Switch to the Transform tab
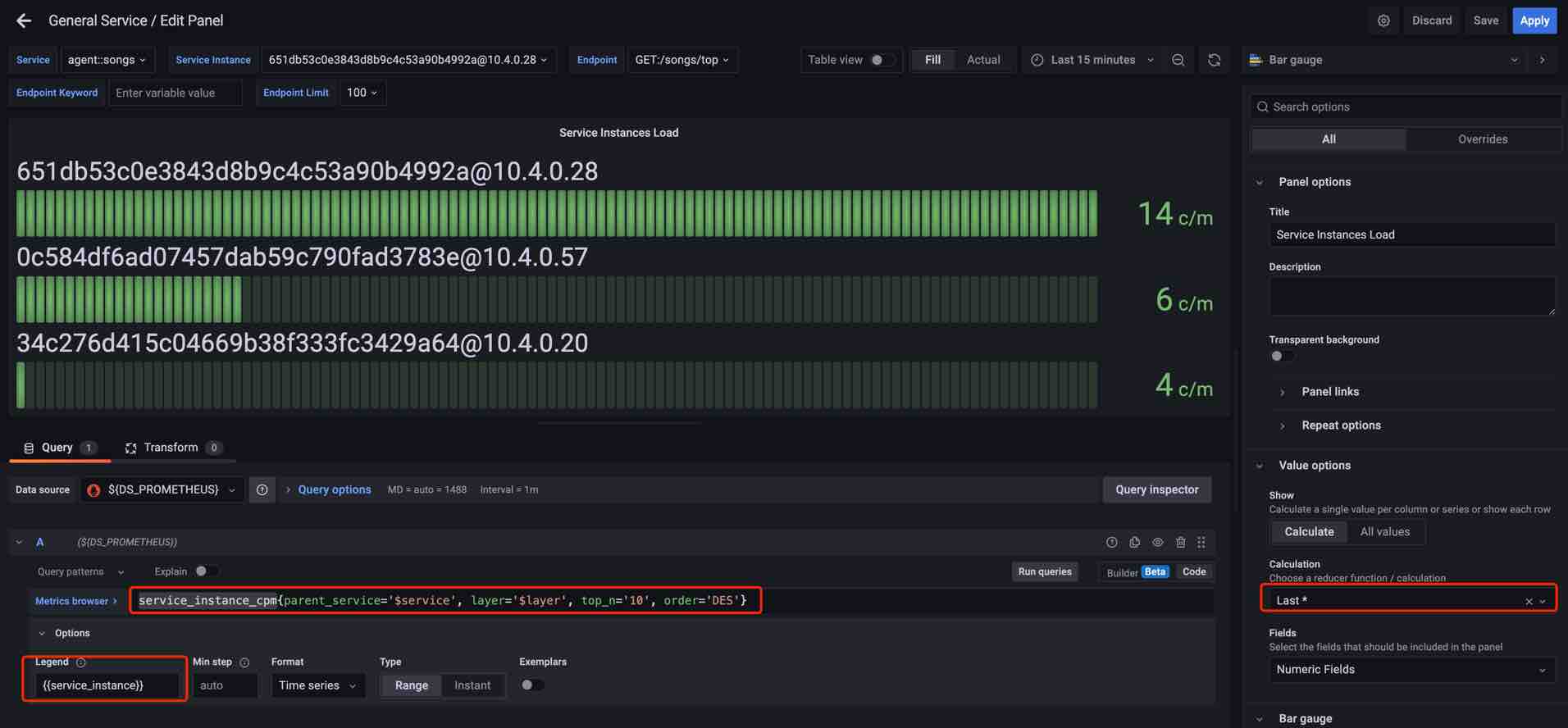Screen dimensions: 1568x728 (x=171, y=448)
